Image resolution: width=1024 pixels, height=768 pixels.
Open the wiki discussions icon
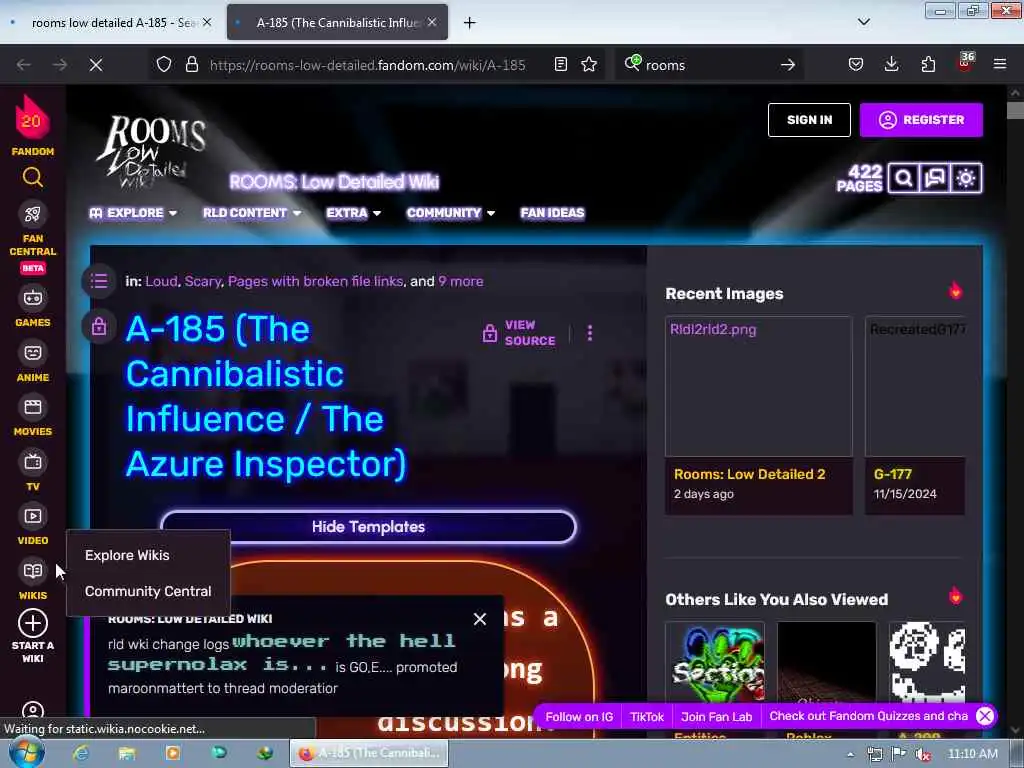pos(935,178)
